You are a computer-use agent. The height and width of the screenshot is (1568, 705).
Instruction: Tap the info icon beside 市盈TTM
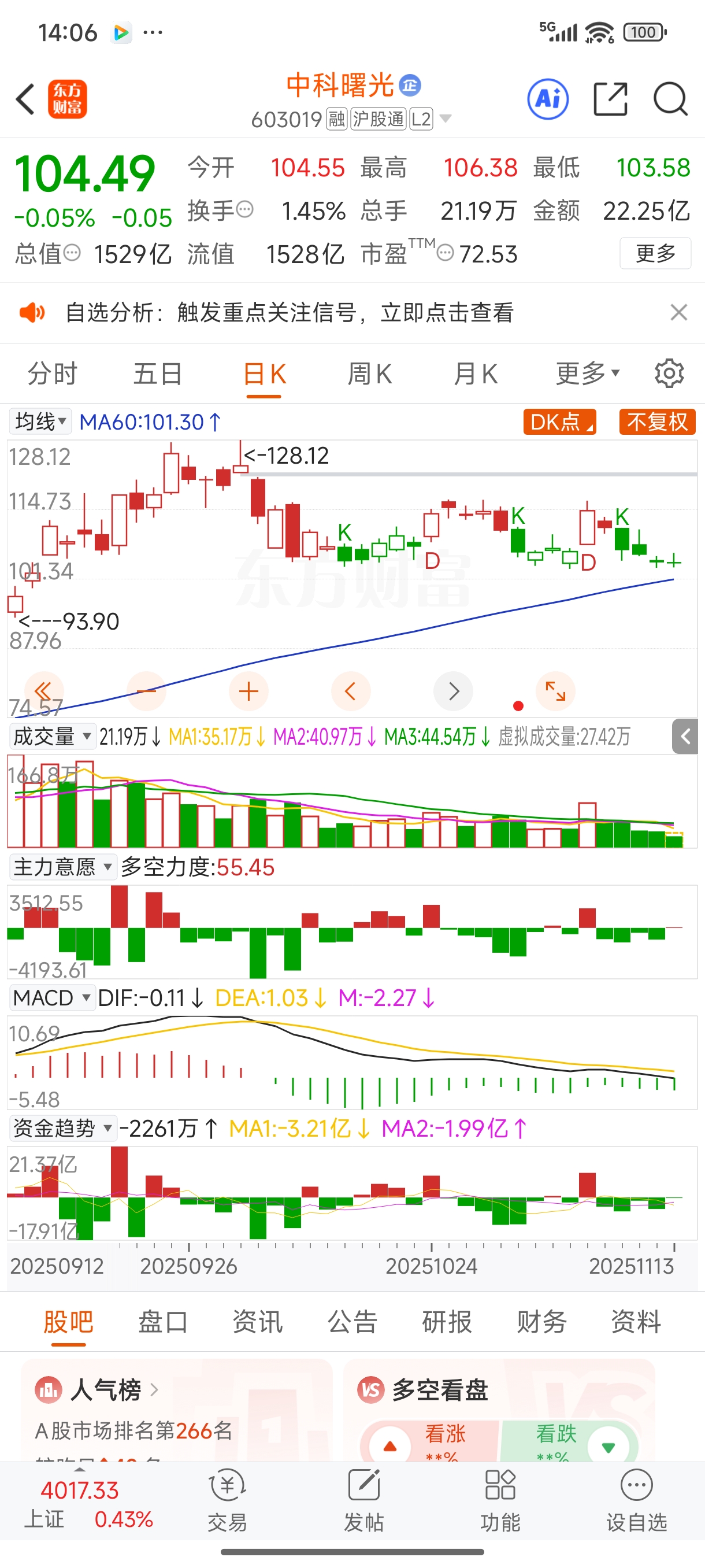tap(446, 253)
